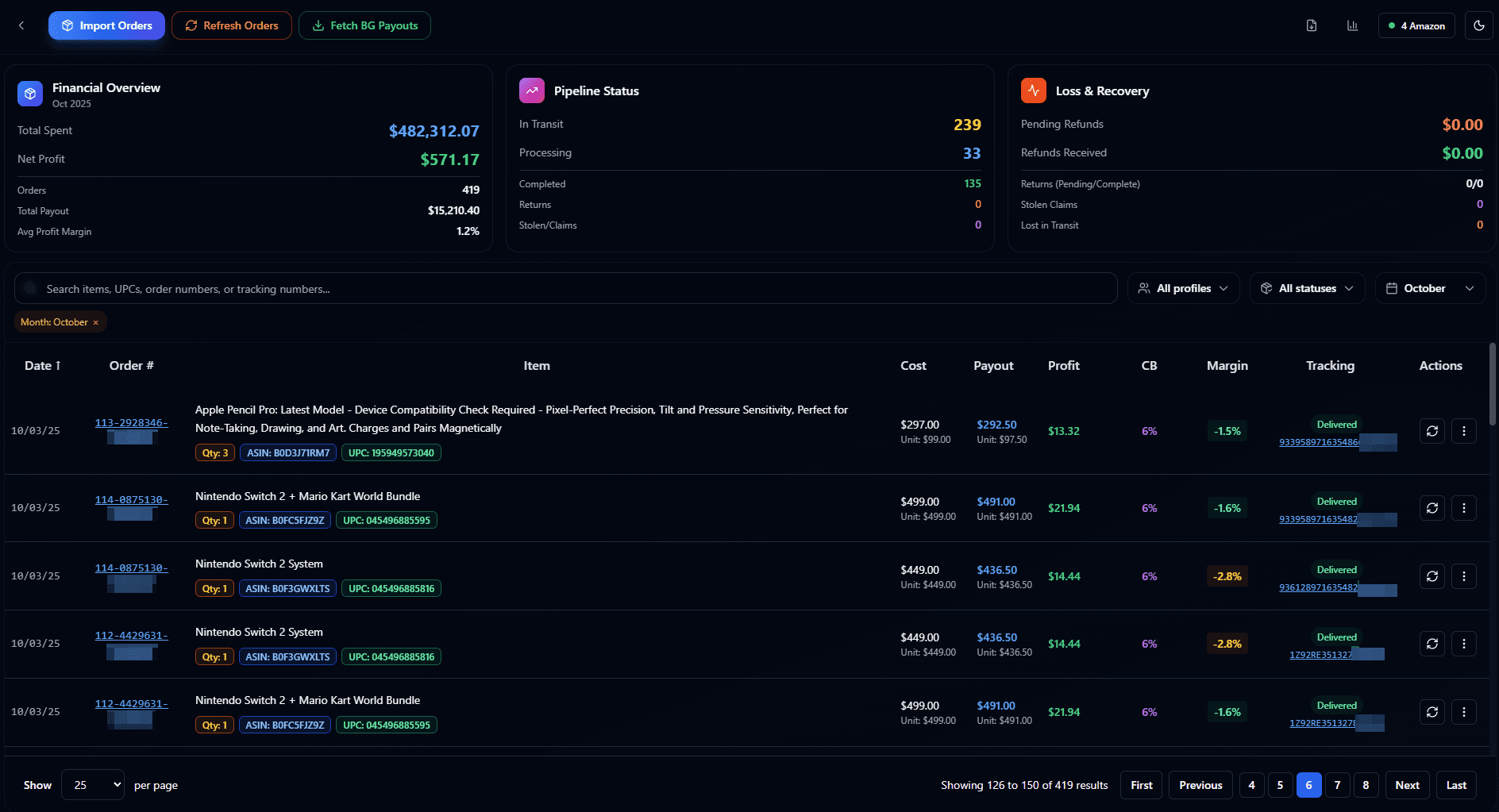This screenshot has width=1499, height=812.
Task: Open the October month selector dropdown
Action: pyautogui.click(x=1429, y=287)
